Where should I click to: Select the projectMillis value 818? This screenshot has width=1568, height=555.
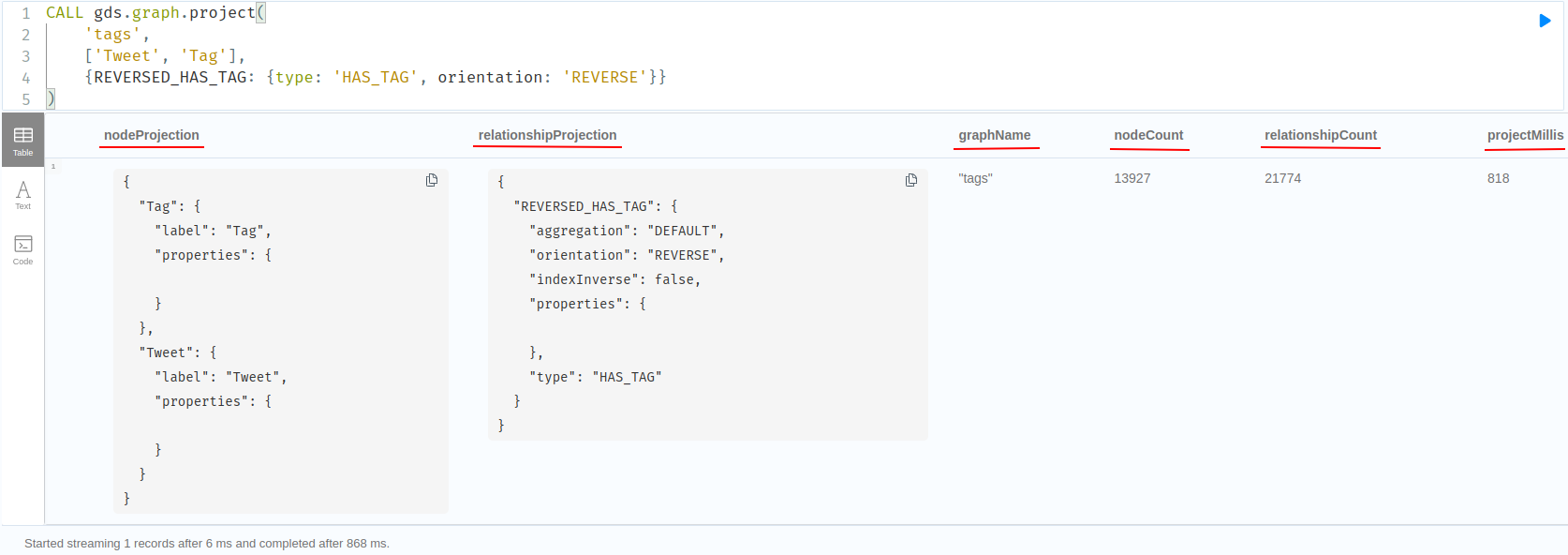tap(1498, 178)
